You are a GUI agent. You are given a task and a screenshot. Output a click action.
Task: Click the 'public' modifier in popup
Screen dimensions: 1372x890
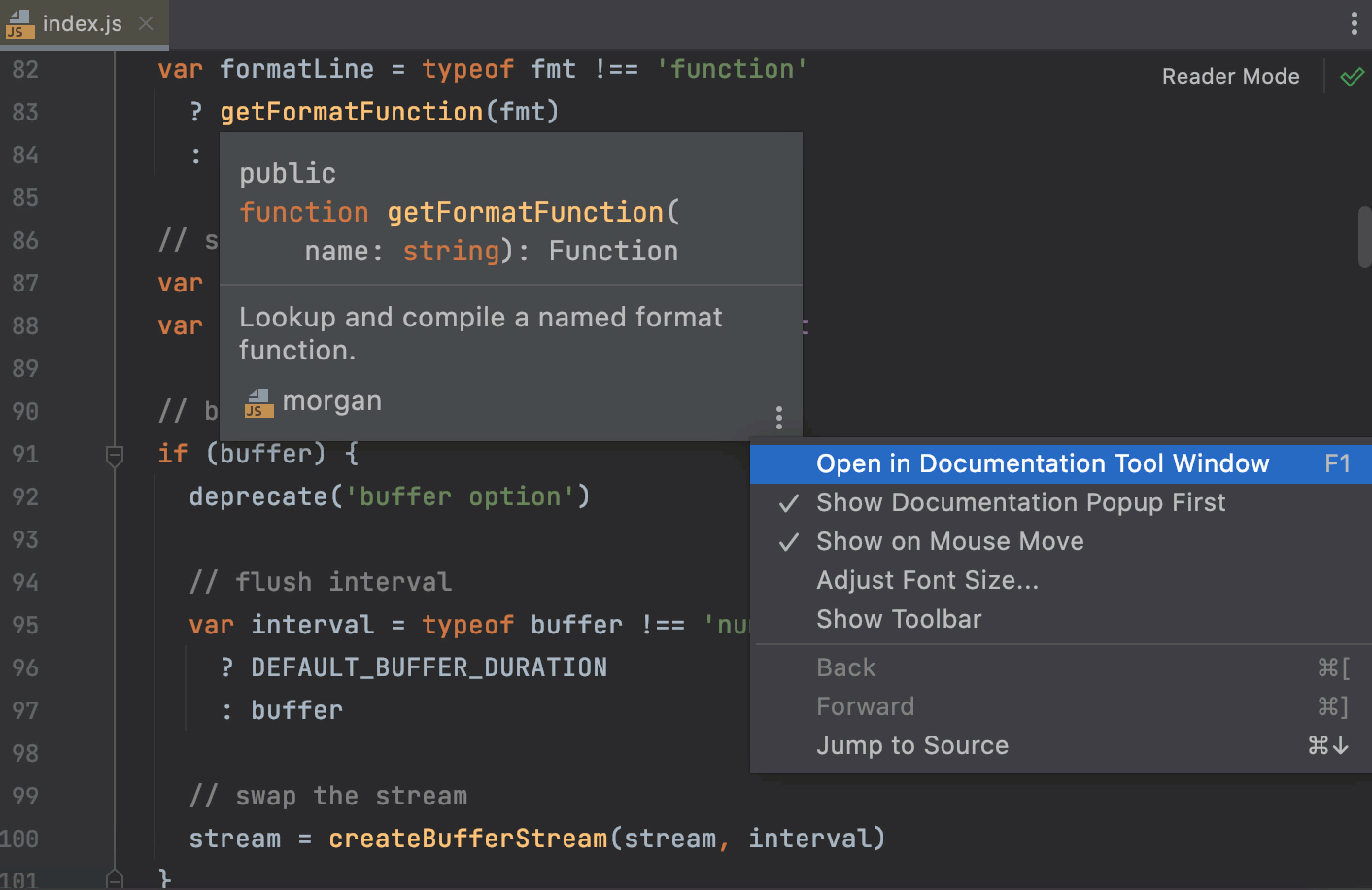click(x=288, y=173)
